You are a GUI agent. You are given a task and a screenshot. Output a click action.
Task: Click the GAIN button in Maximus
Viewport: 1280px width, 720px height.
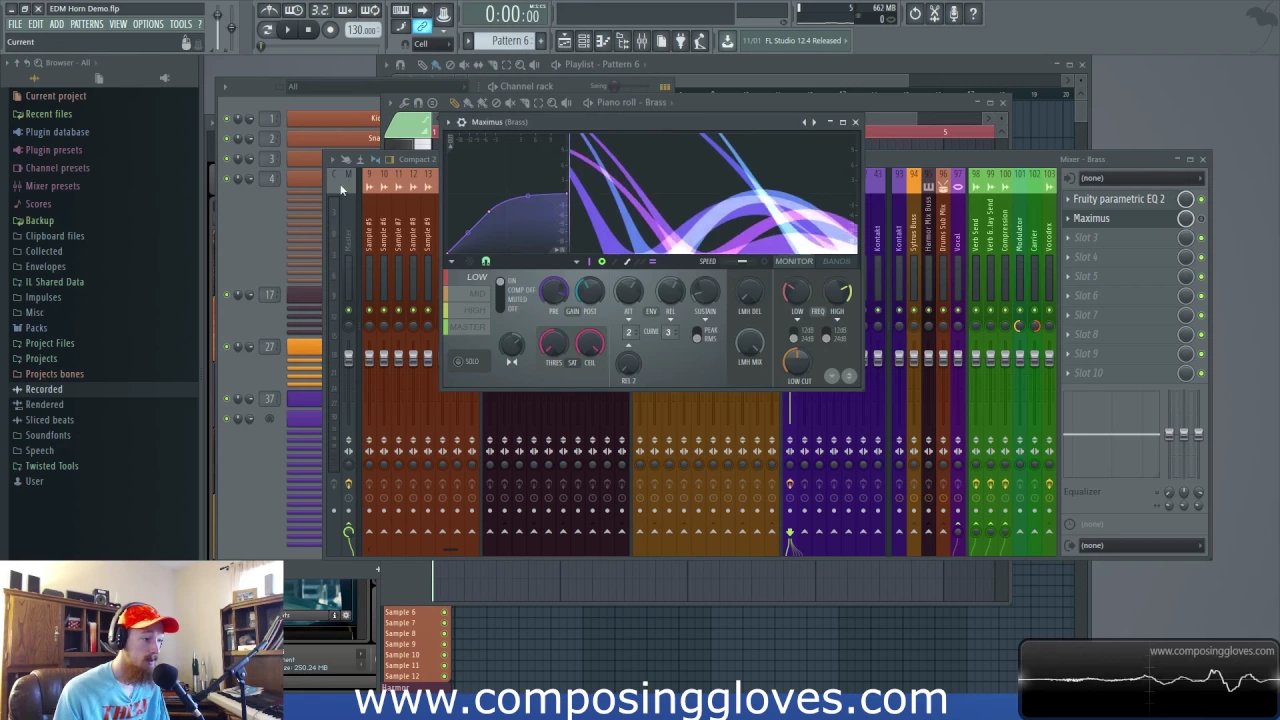point(572,312)
